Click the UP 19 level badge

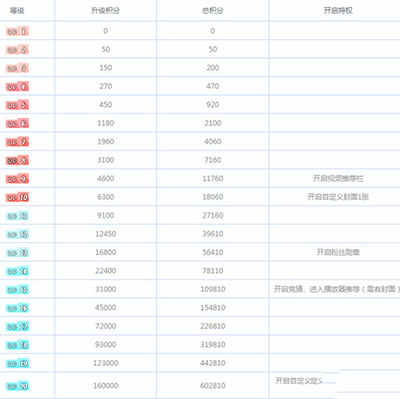point(17,363)
